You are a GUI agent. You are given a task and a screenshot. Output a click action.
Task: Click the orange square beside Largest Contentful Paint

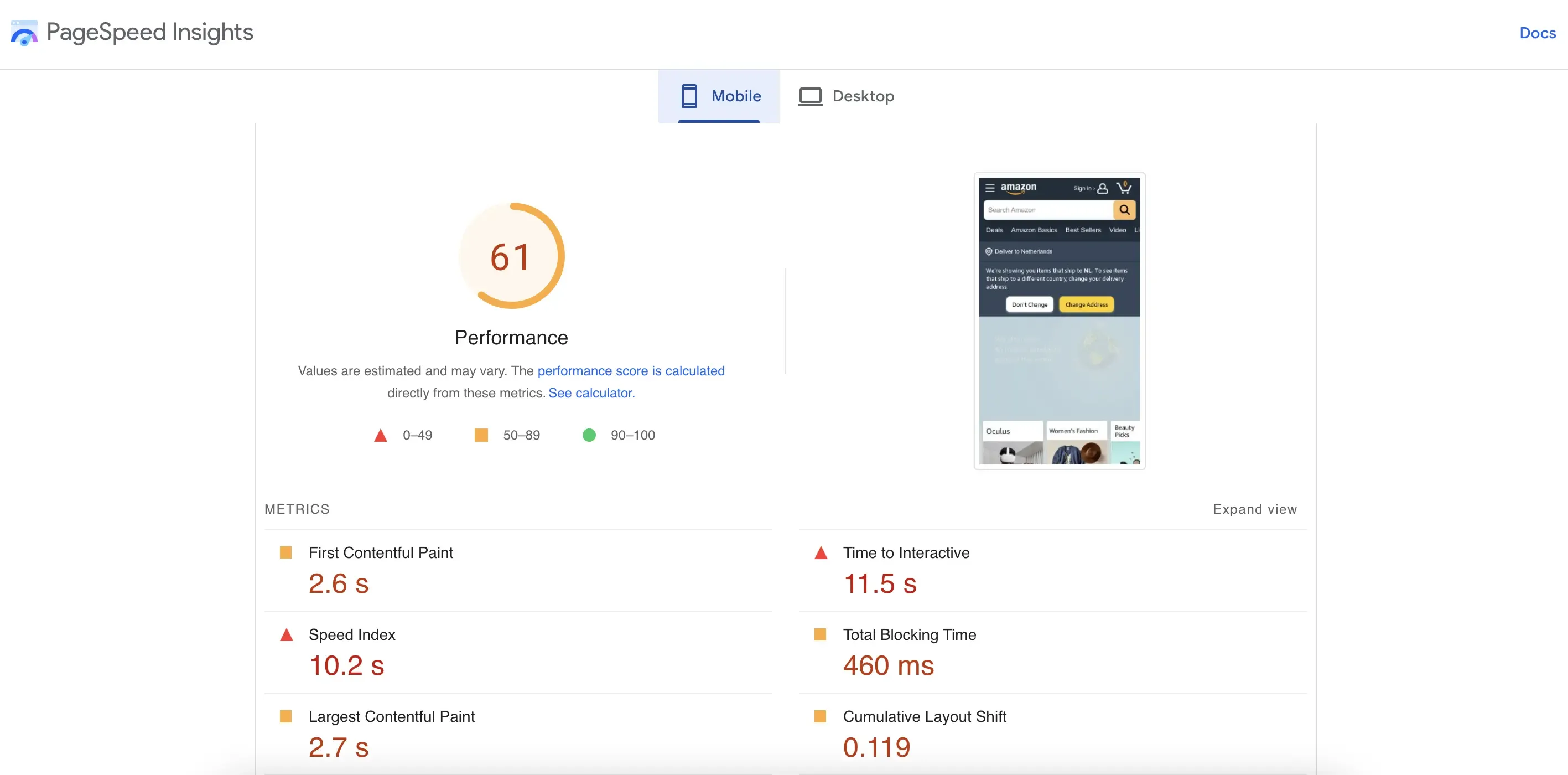[287, 716]
